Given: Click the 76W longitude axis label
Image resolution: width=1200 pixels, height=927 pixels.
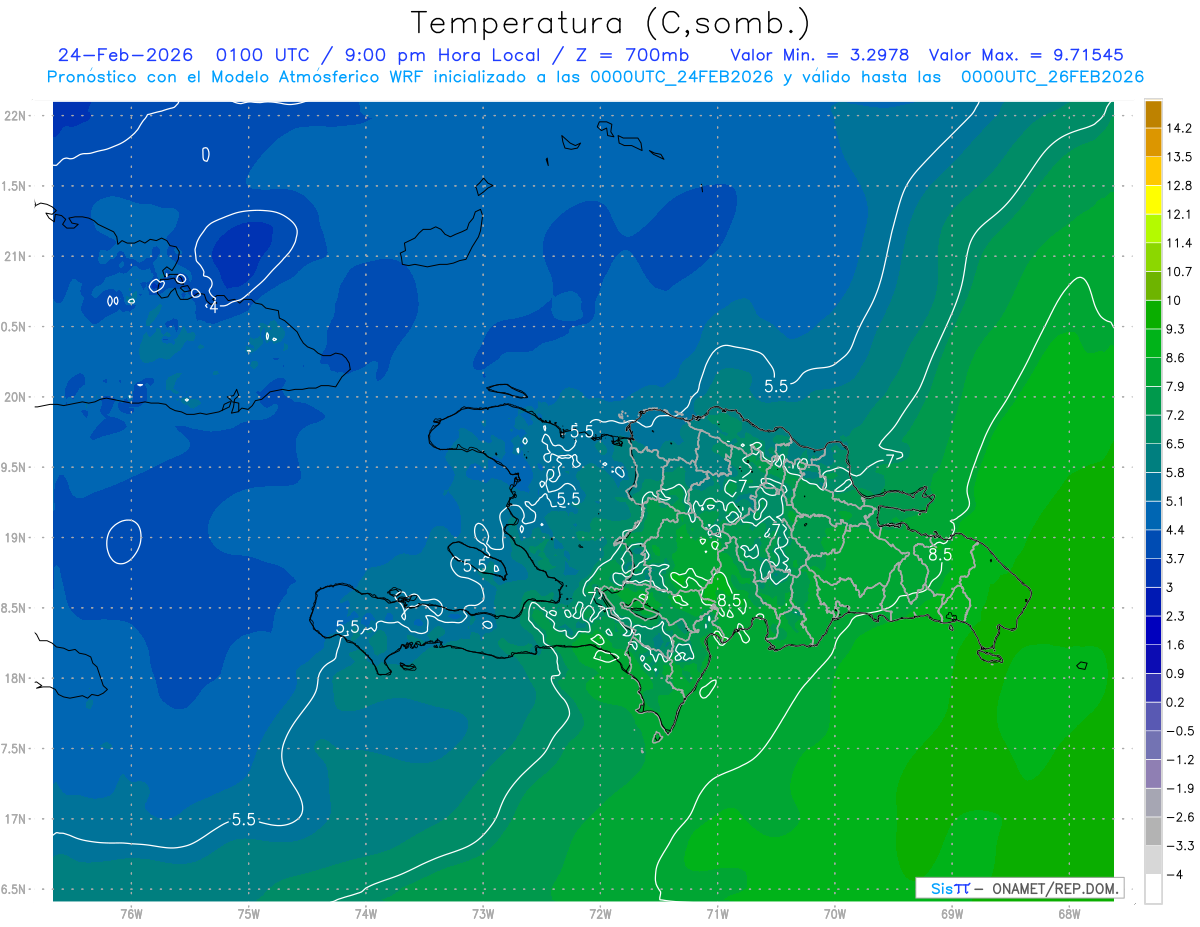Looking at the screenshot, I should [131, 914].
